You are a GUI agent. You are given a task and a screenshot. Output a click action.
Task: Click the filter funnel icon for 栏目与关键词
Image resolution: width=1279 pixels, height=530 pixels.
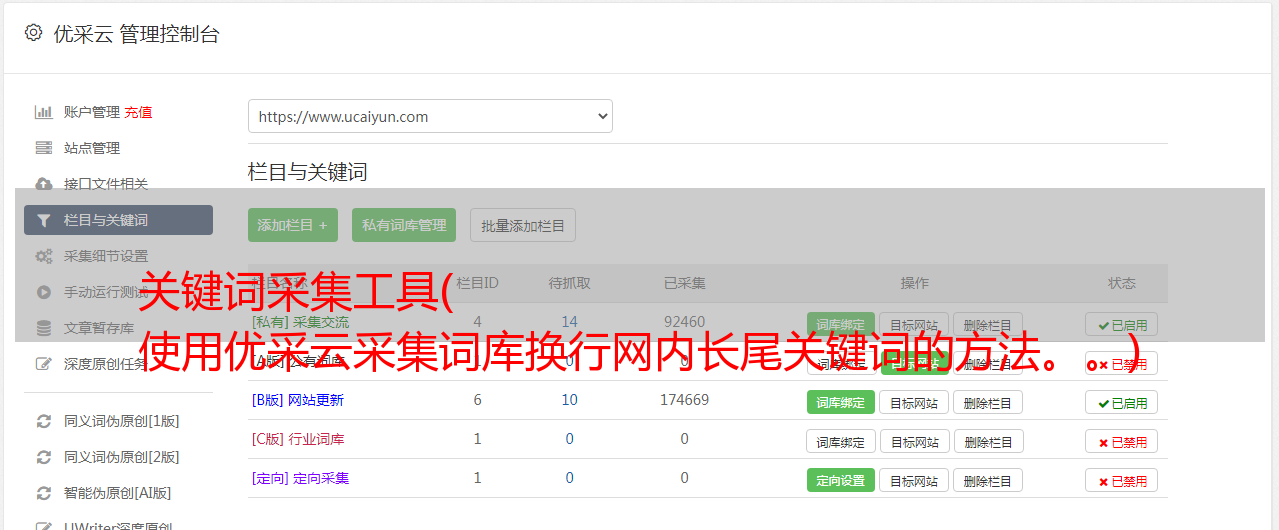point(44,220)
